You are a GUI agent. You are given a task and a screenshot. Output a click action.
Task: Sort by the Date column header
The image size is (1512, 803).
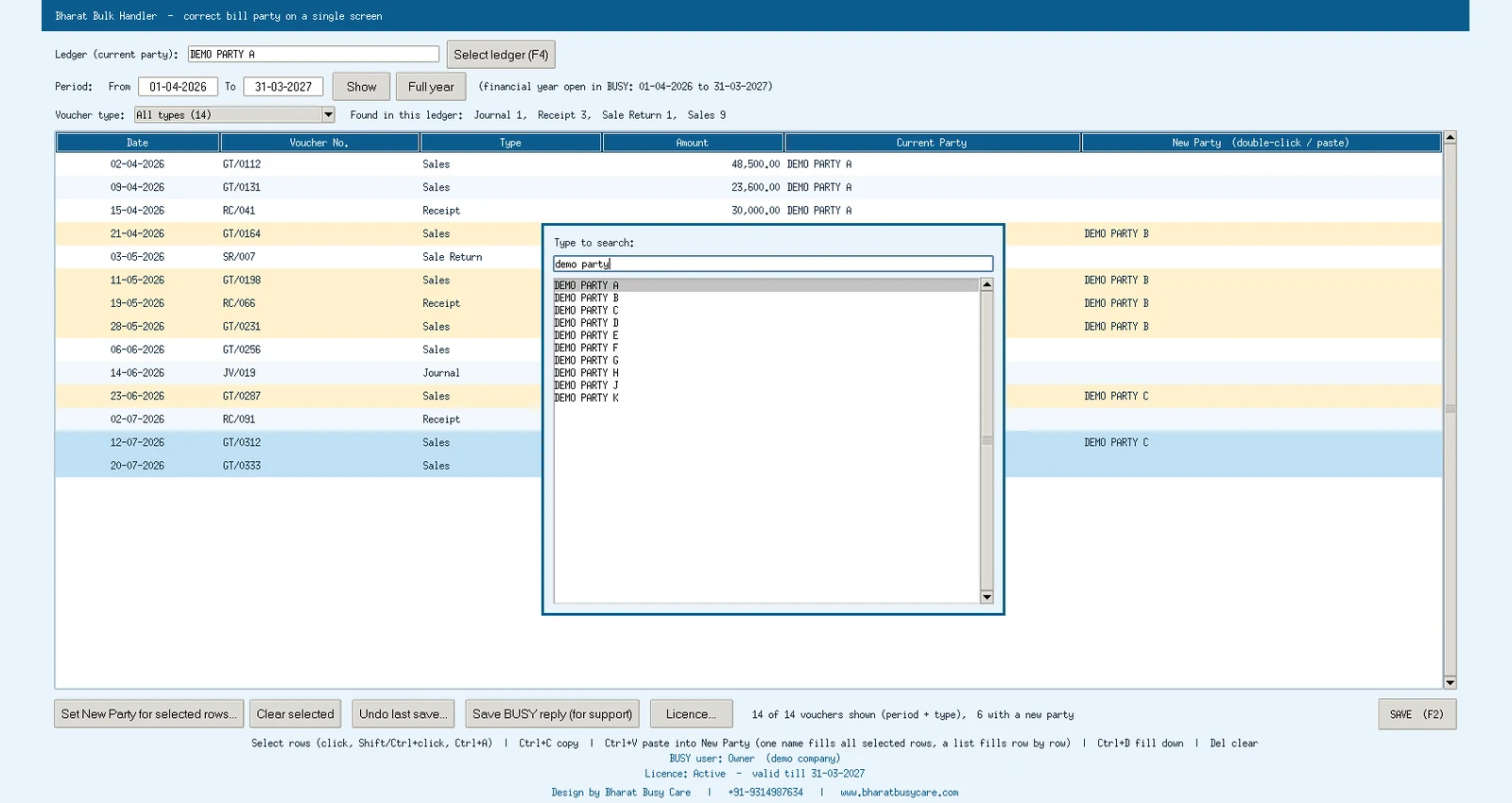tap(138, 143)
